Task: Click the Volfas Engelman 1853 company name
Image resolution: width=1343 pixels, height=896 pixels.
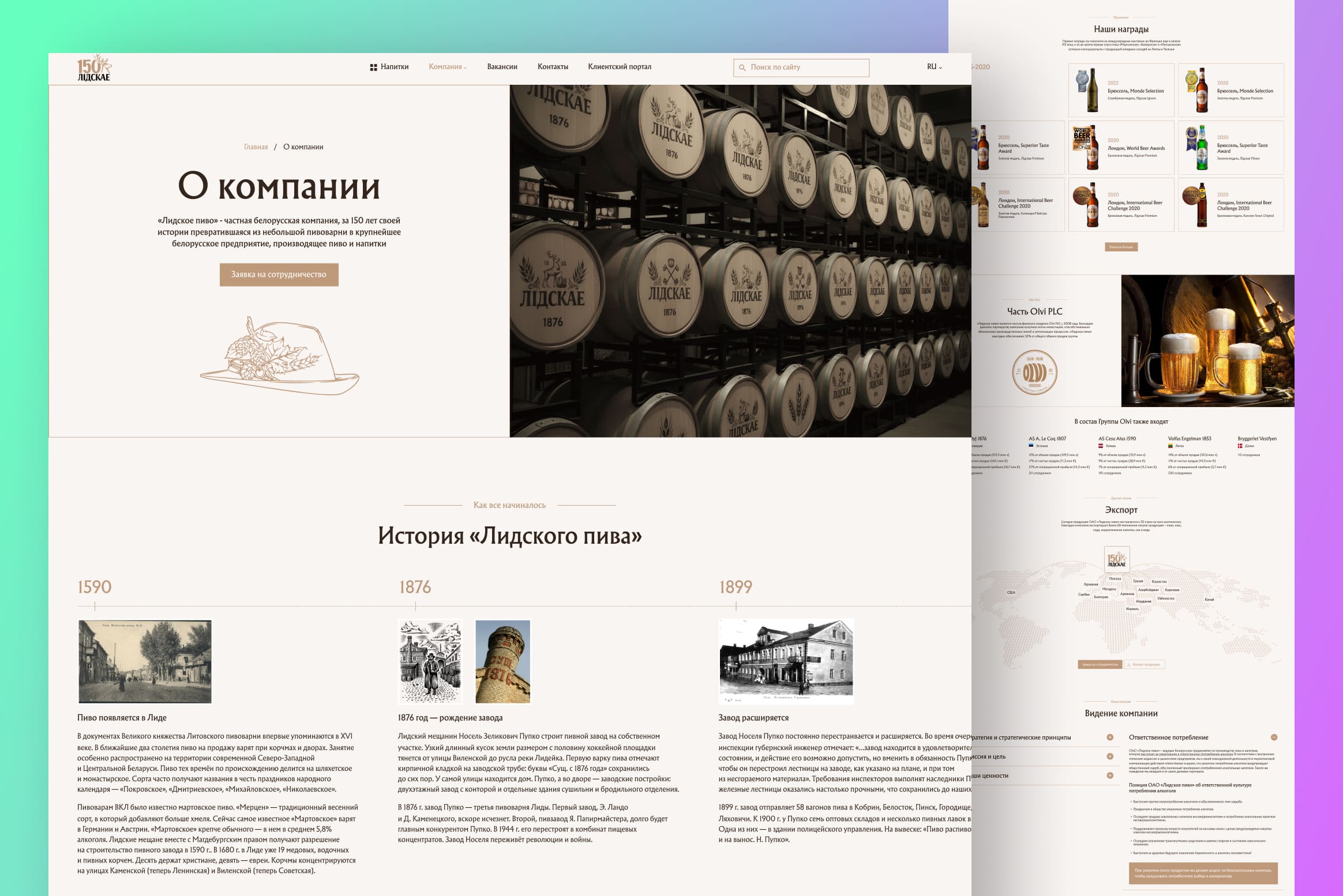Action: click(1190, 439)
